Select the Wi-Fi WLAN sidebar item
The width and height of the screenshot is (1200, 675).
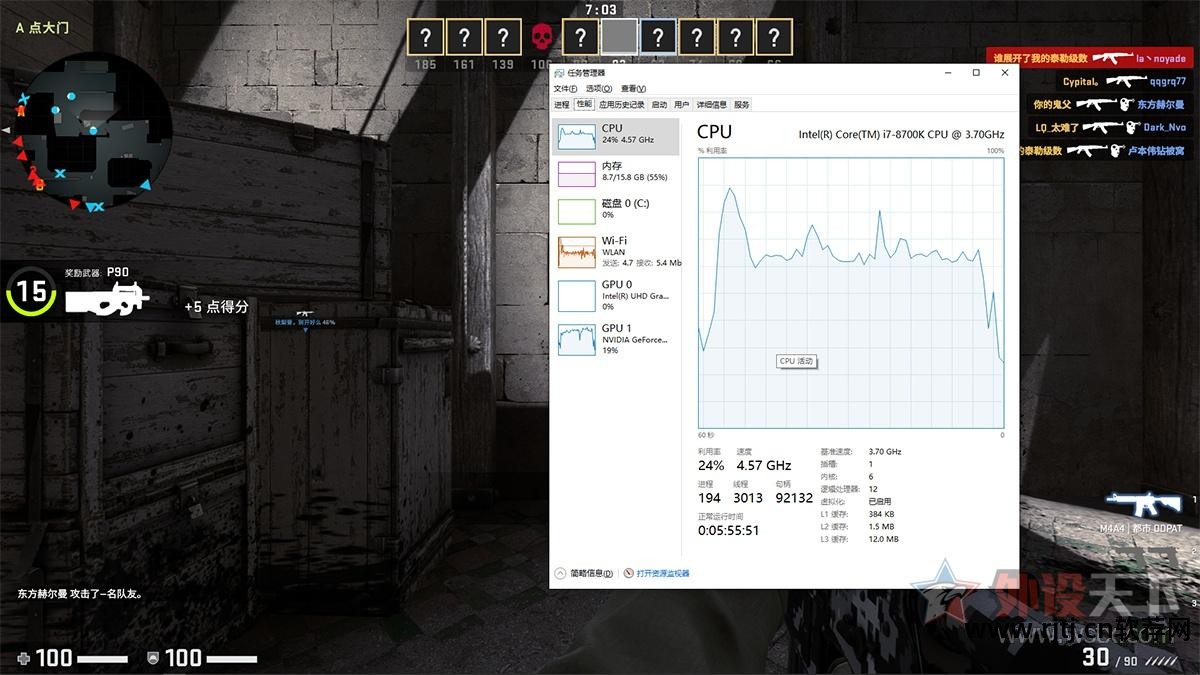tap(616, 252)
